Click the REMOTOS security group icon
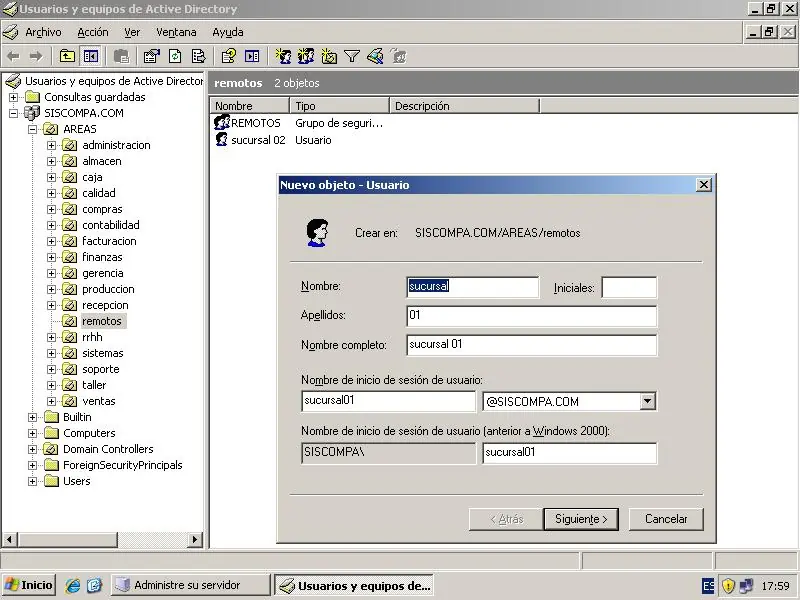Image resolution: width=800 pixels, height=600 pixels. pyautogui.click(x=222, y=122)
